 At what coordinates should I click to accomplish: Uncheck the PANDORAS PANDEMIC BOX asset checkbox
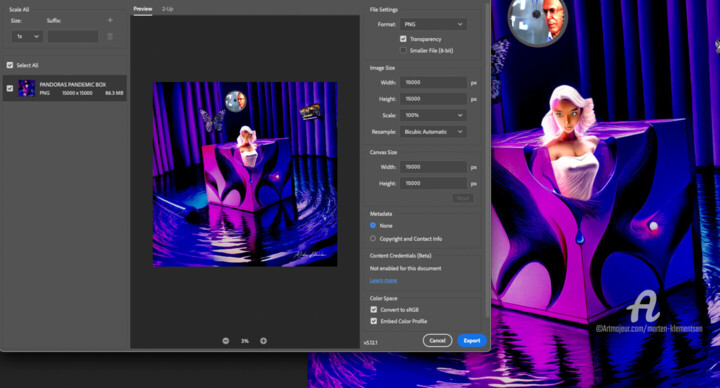click(x=10, y=88)
